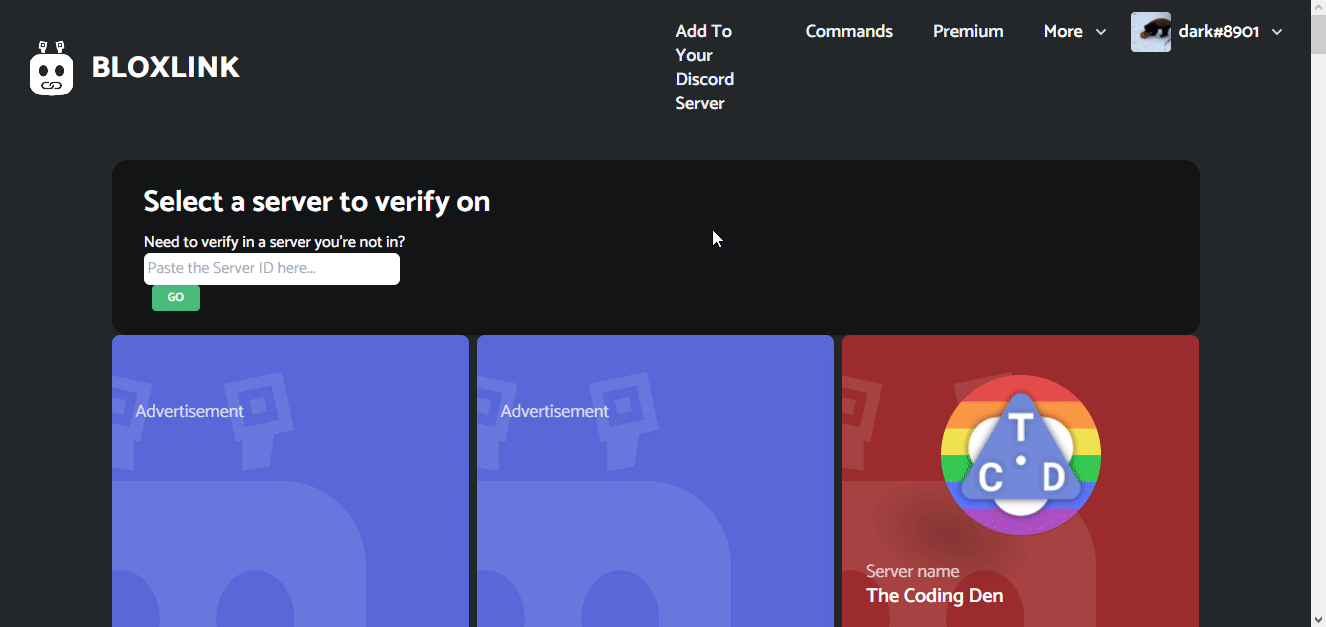Screen dimensions: 1326x627
Task: Focus the Paste the Server ID field
Action: pyautogui.click(x=272, y=269)
